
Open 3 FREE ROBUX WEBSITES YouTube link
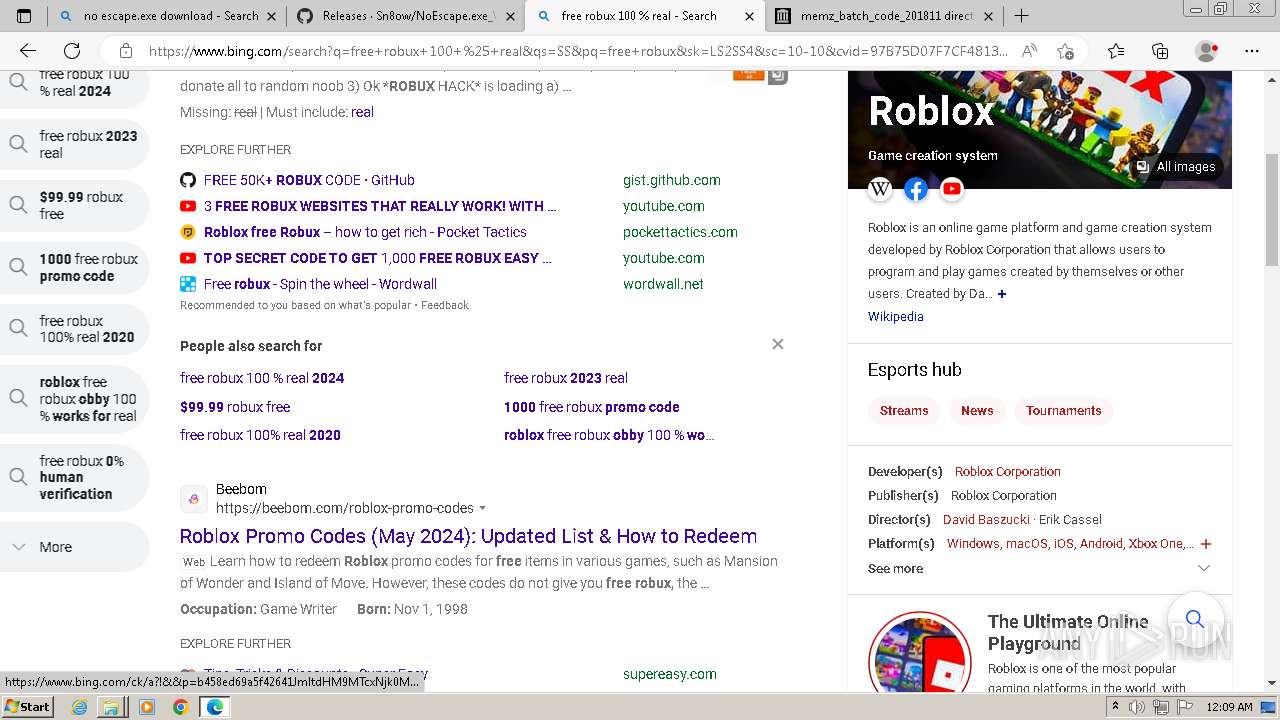[380, 206]
